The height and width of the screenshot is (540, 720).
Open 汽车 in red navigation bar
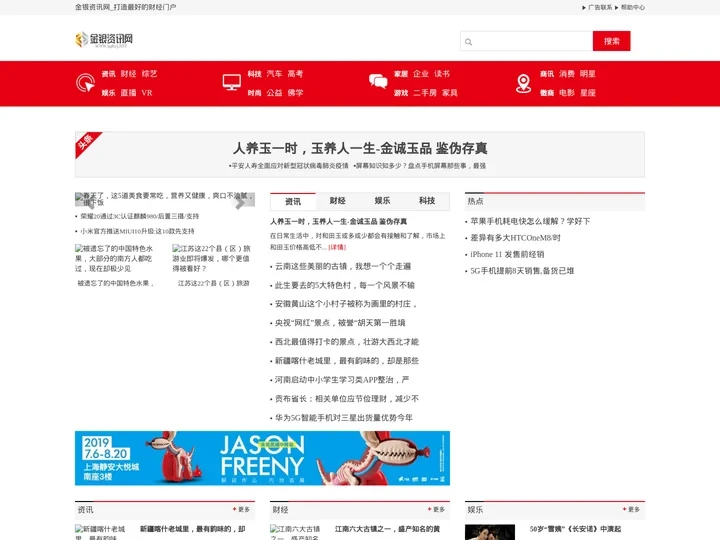pyautogui.click(x=274, y=74)
